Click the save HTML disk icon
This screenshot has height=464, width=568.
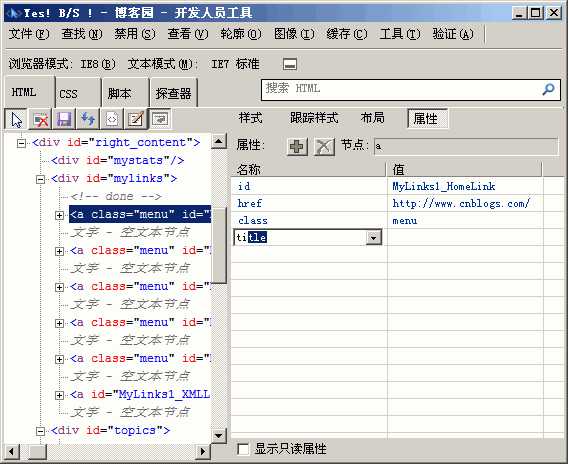tap(64, 119)
